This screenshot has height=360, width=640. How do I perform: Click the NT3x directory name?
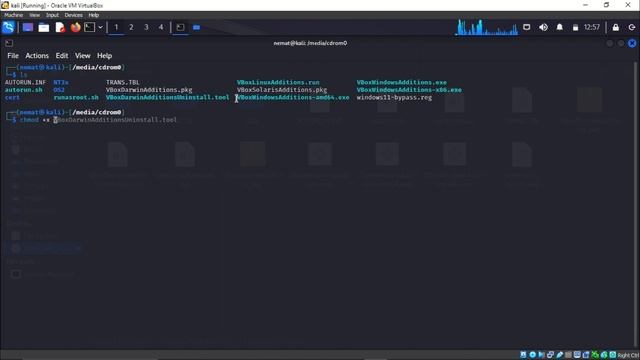[x=61, y=82]
